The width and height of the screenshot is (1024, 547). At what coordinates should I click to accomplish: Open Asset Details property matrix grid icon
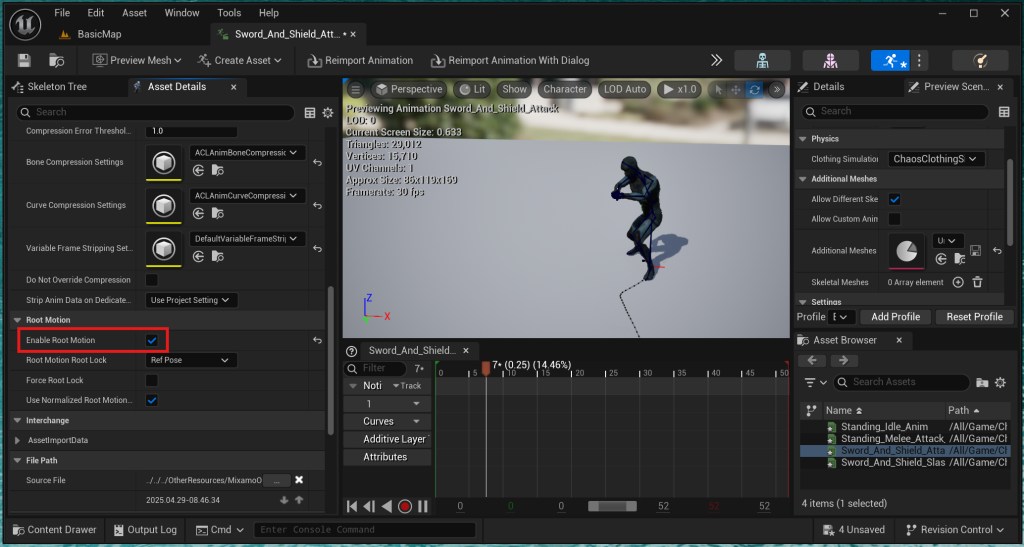pos(310,113)
